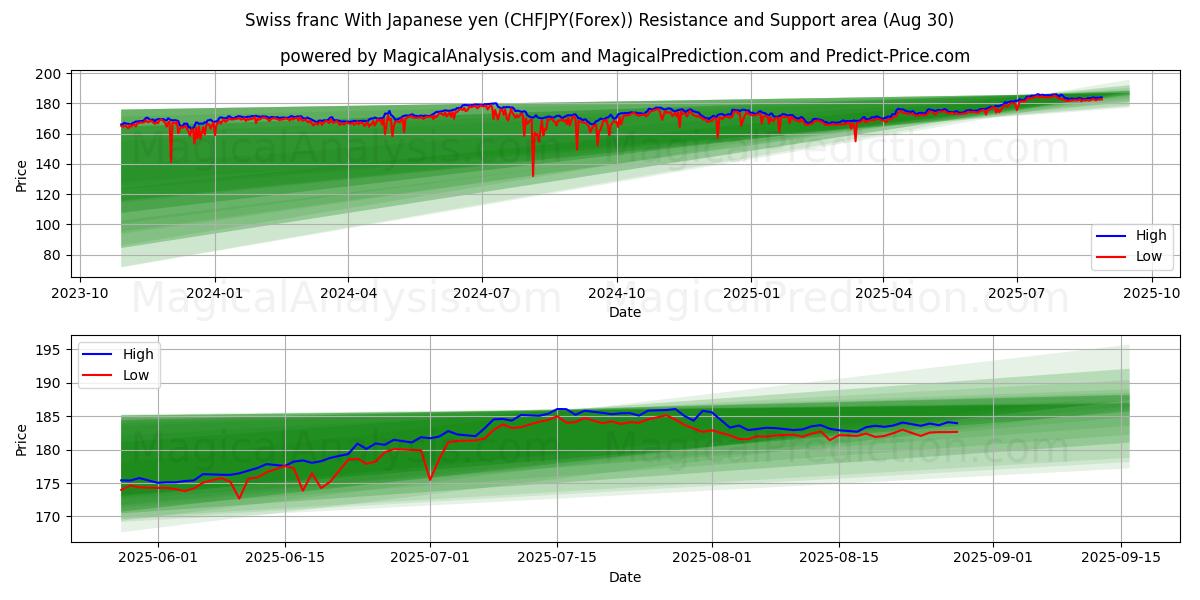The width and height of the screenshot is (1200, 600).
Task: Click the '185' price tick label
Action: tap(50, 417)
